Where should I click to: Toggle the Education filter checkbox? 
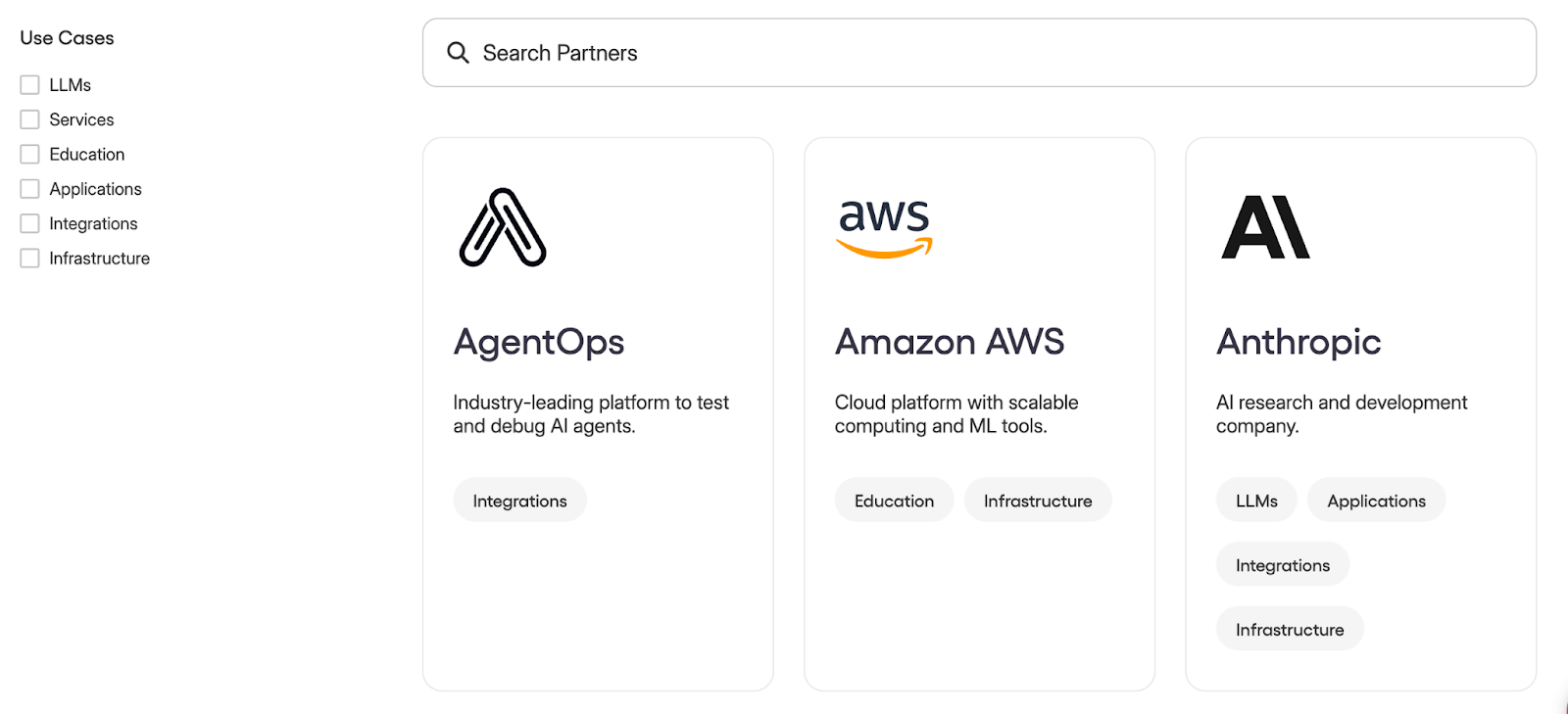click(x=30, y=155)
